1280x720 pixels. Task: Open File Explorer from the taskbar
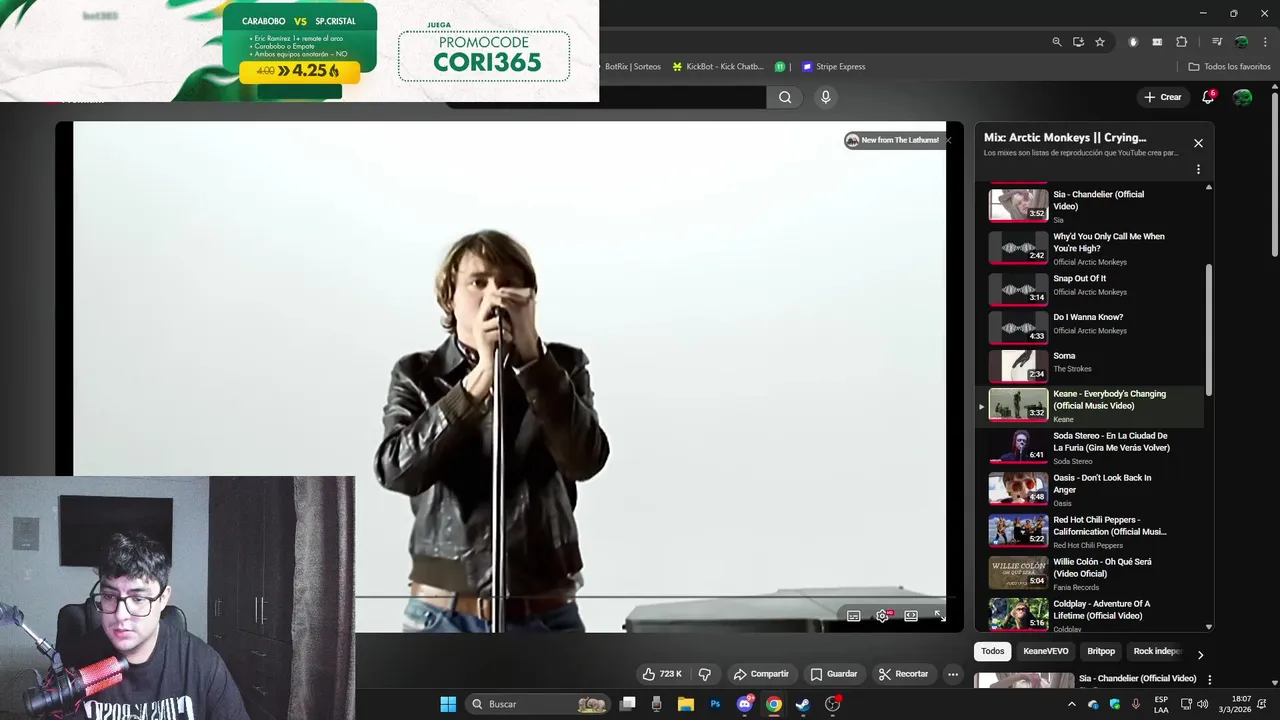(686, 704)
